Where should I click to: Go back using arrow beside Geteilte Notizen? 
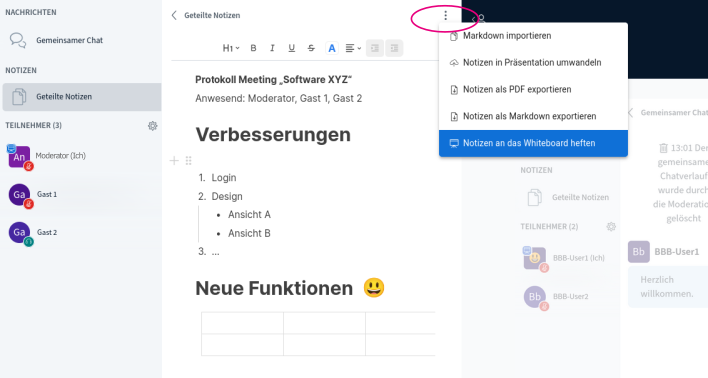[174, 15]
